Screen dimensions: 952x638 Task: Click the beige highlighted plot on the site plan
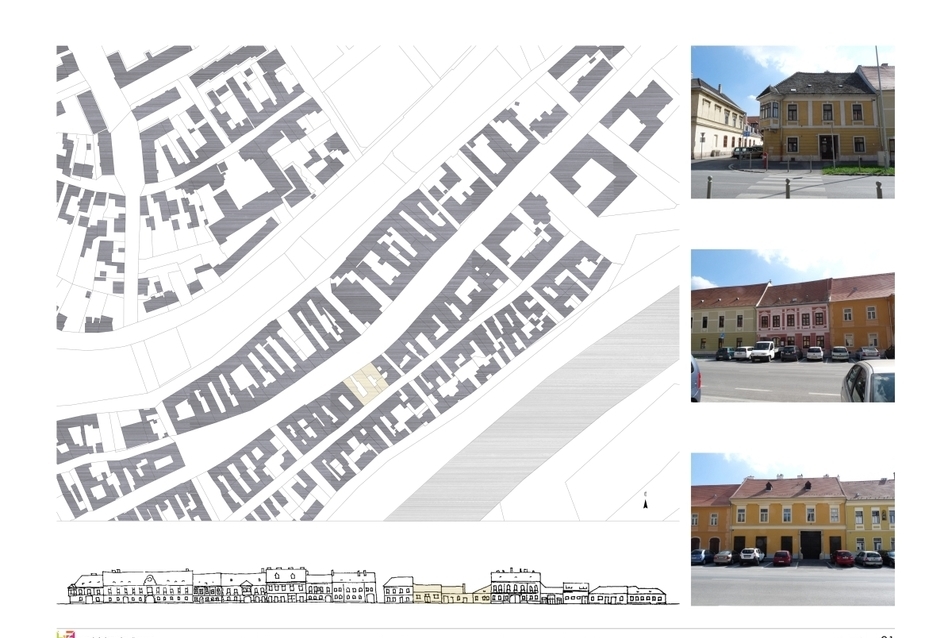(x=366, y=384)
